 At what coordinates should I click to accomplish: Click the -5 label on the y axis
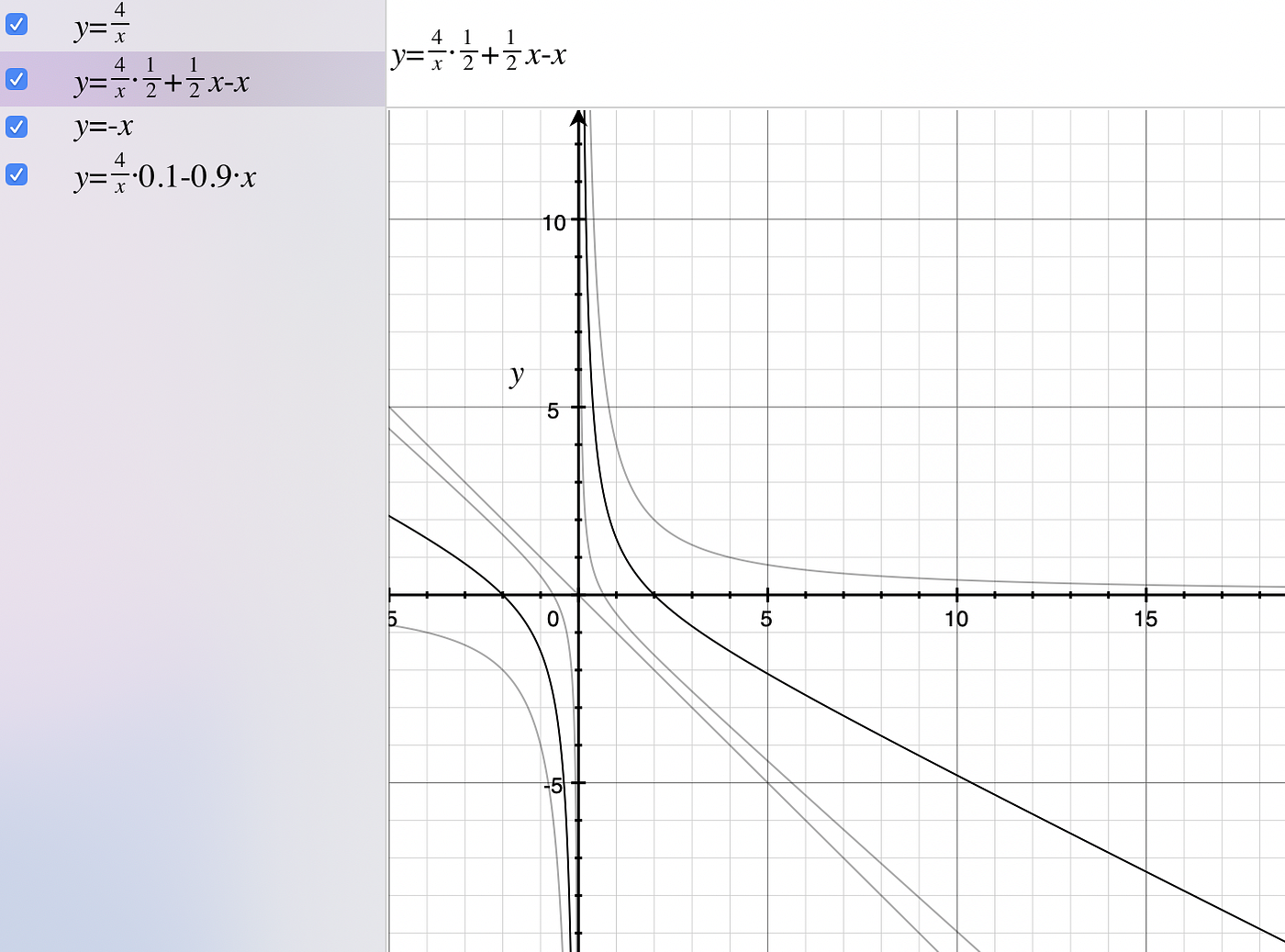coord(553,786)
